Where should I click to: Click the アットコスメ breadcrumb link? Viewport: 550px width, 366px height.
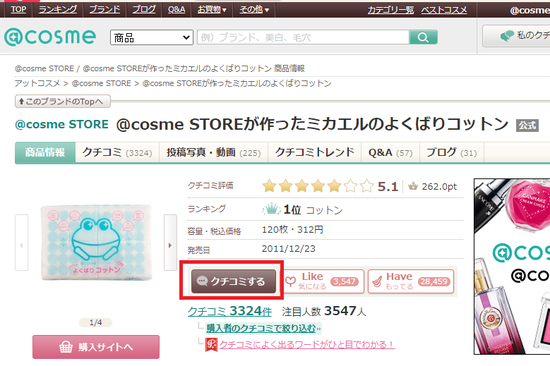[x=37, y=84]
